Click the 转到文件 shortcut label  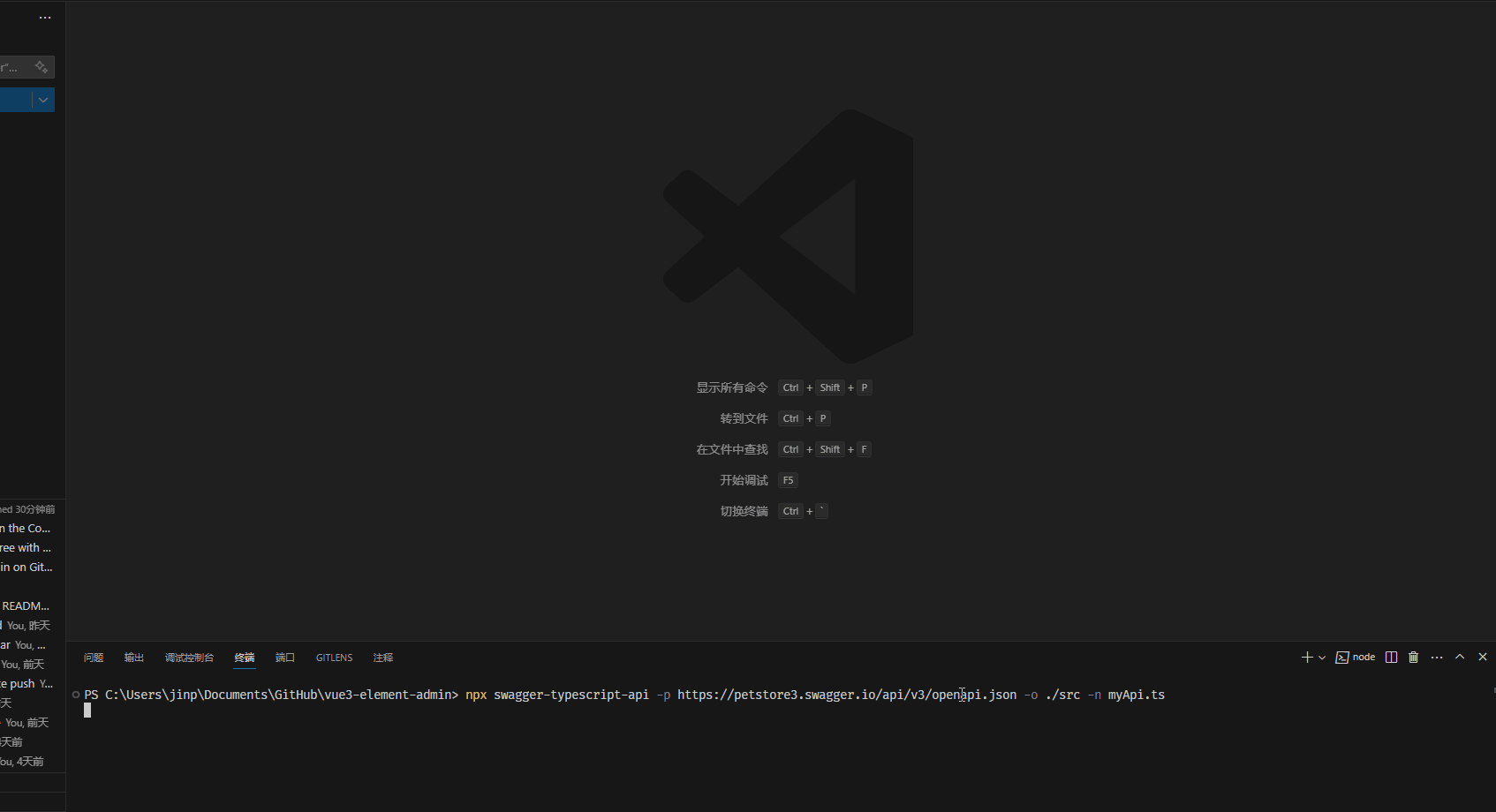pyautogui.click(x=744, y=418)
